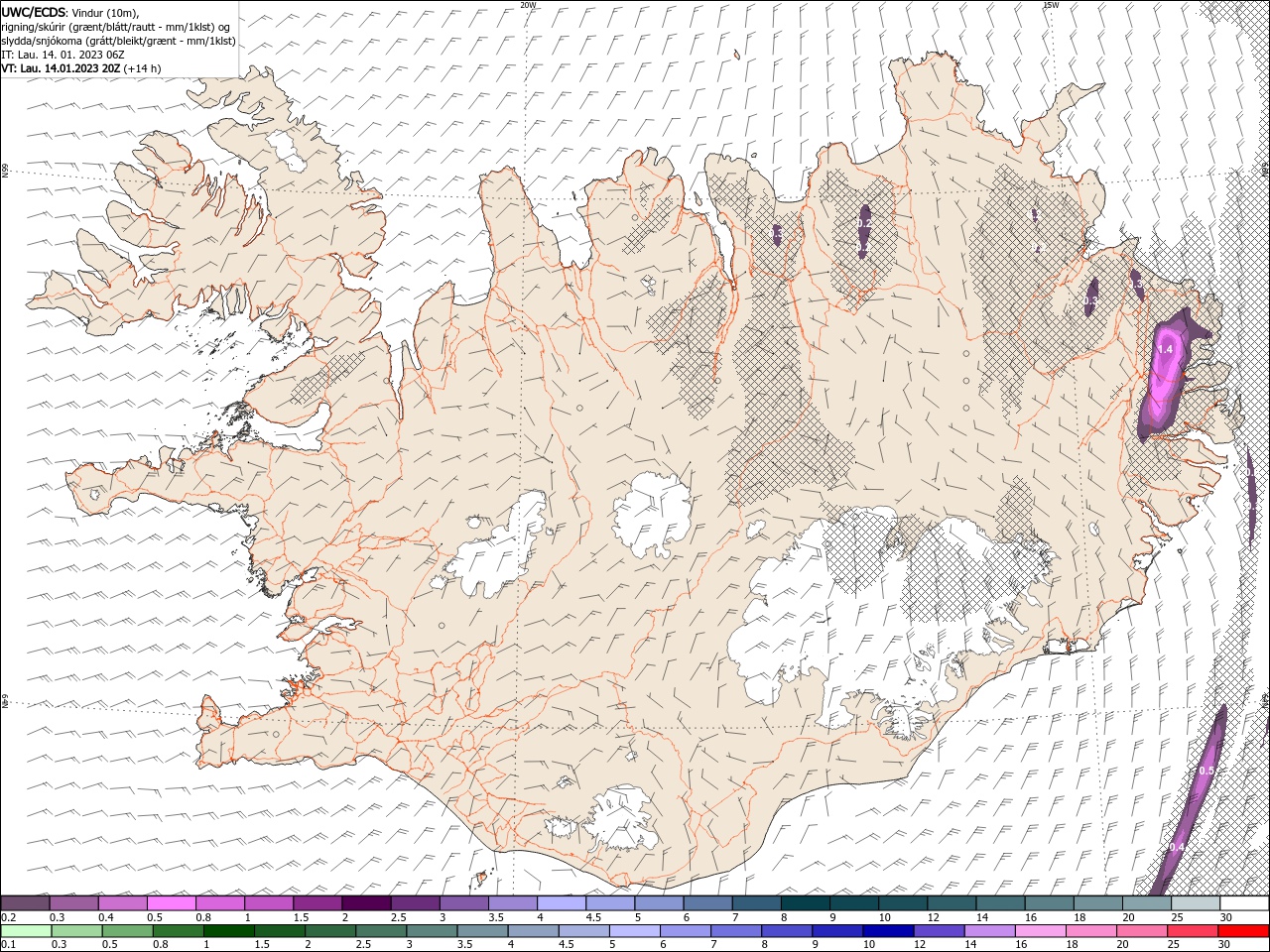Click the 0.4 value in the offshore band
The height and width of the screenshot is (952, 1270).
[1178, 847]
